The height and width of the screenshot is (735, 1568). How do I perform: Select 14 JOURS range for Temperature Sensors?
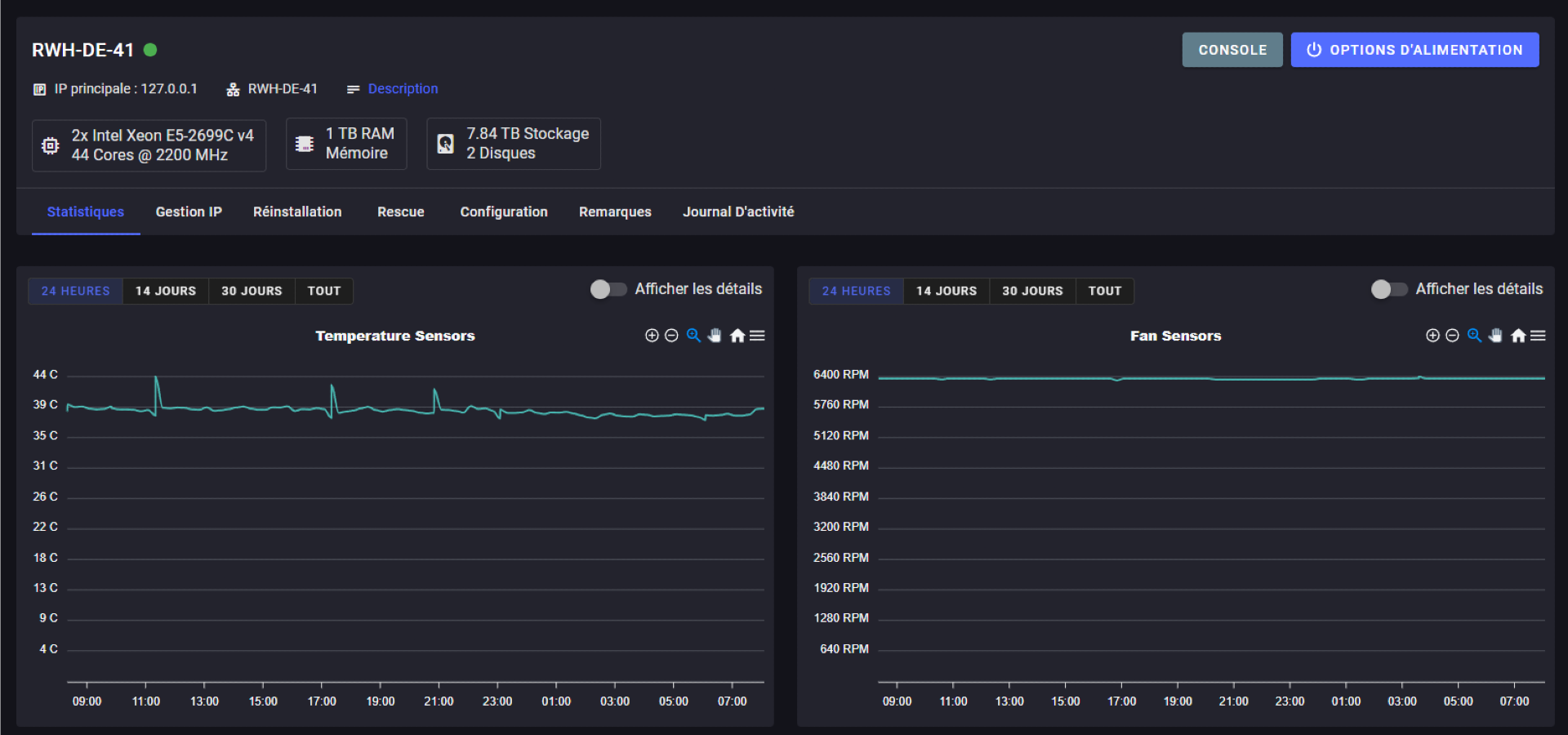[166, 291]
